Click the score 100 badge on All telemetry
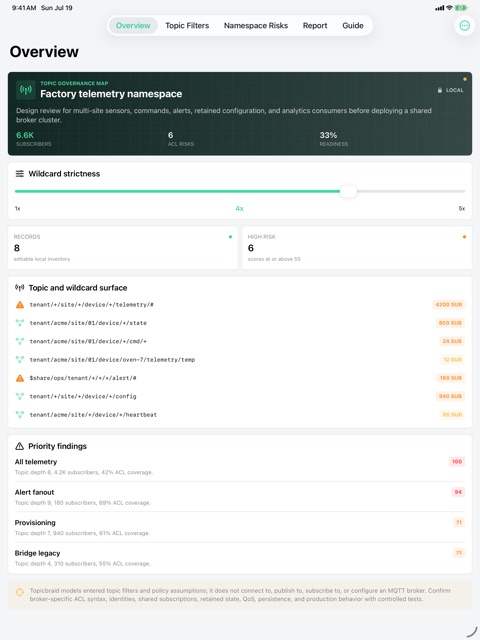 click(457, 462)
